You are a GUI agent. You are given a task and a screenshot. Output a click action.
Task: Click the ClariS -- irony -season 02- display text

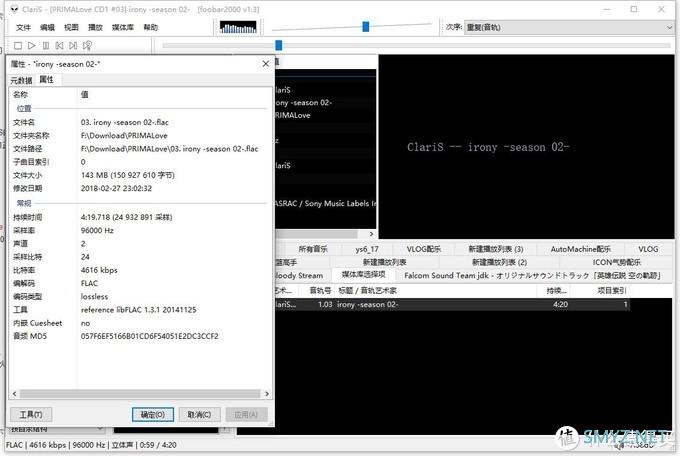(488, 147)
